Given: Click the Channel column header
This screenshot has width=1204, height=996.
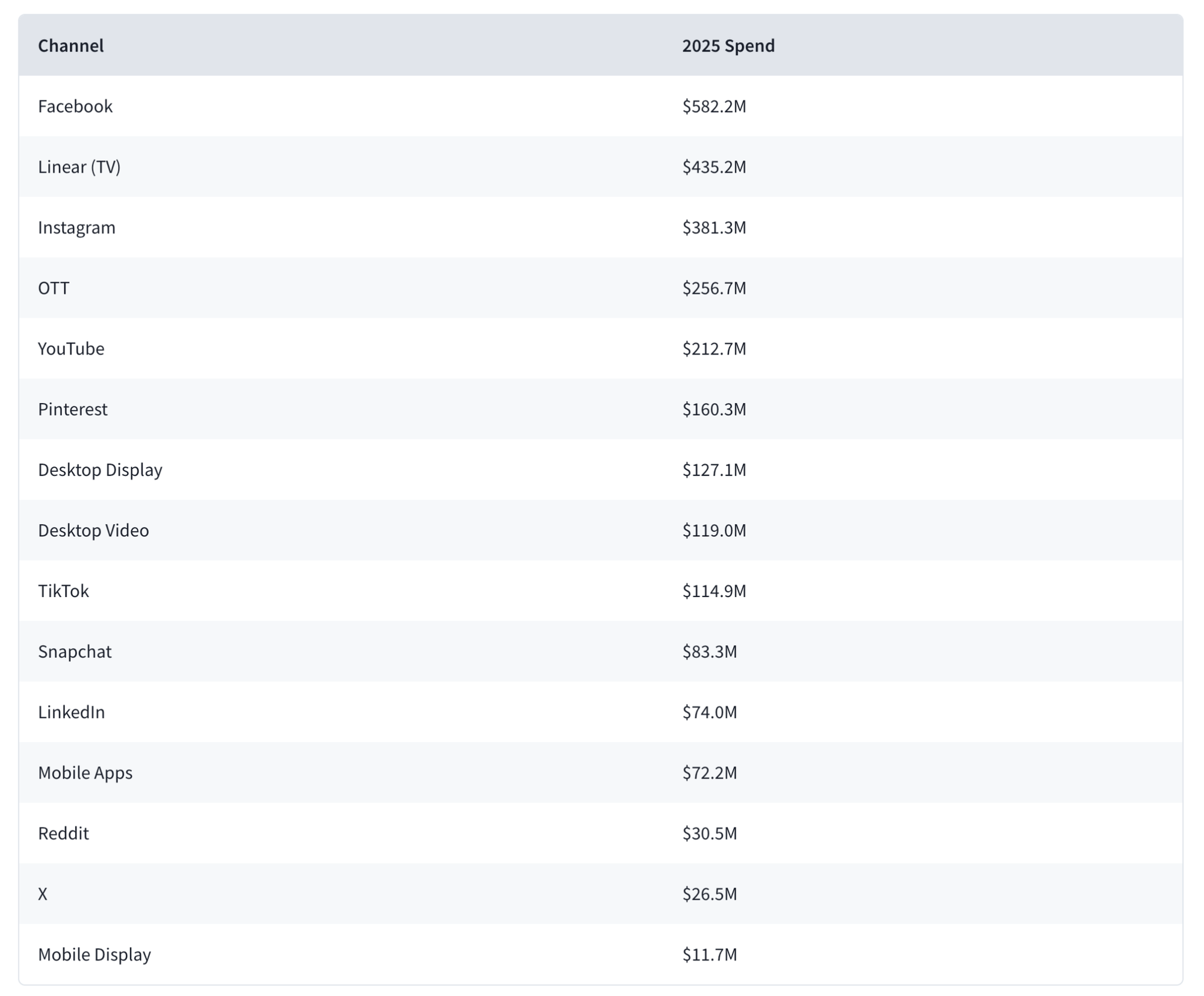Looking at the screenshot, I should [70, 46].
